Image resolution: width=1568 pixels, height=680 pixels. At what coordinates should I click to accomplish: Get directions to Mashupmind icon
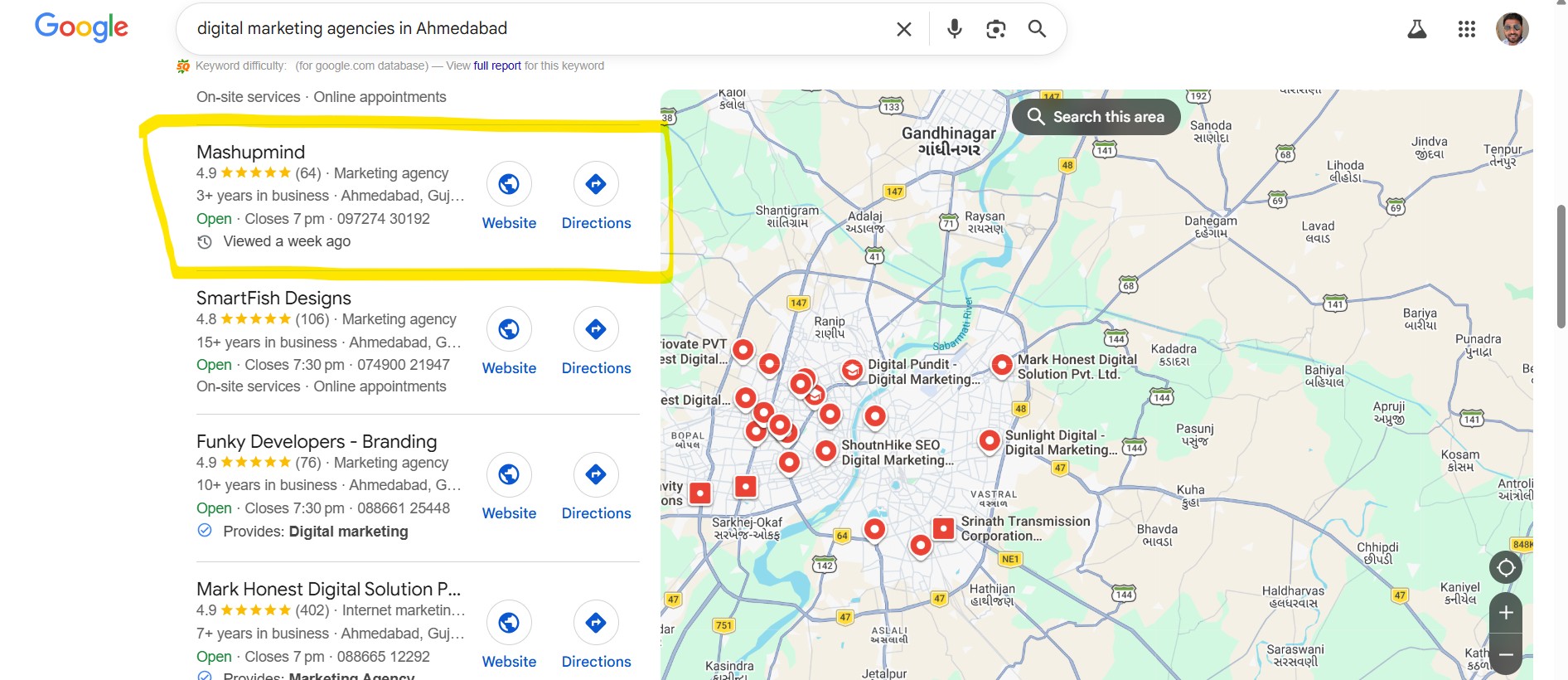[596, 184]
